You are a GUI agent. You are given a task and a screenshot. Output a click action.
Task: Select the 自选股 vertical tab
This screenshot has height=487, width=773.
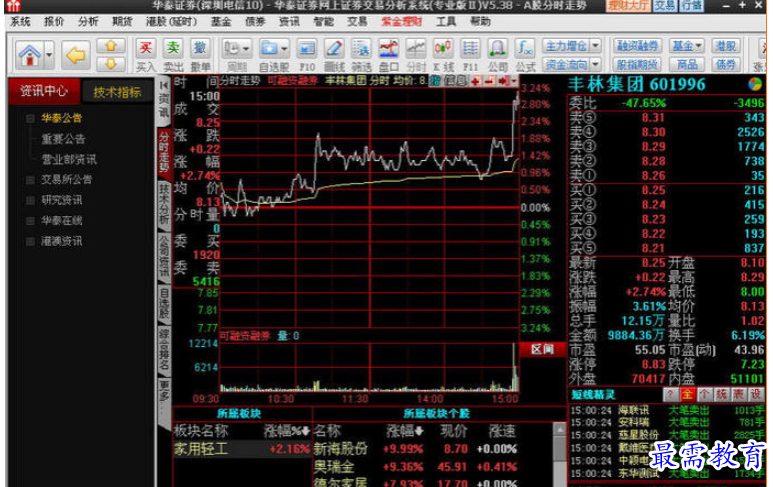coord(164,304)
